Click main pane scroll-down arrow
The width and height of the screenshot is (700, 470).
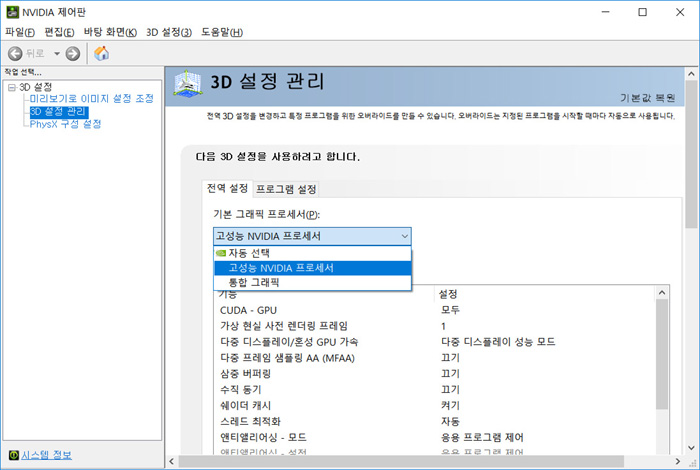(x=692, y=448)
